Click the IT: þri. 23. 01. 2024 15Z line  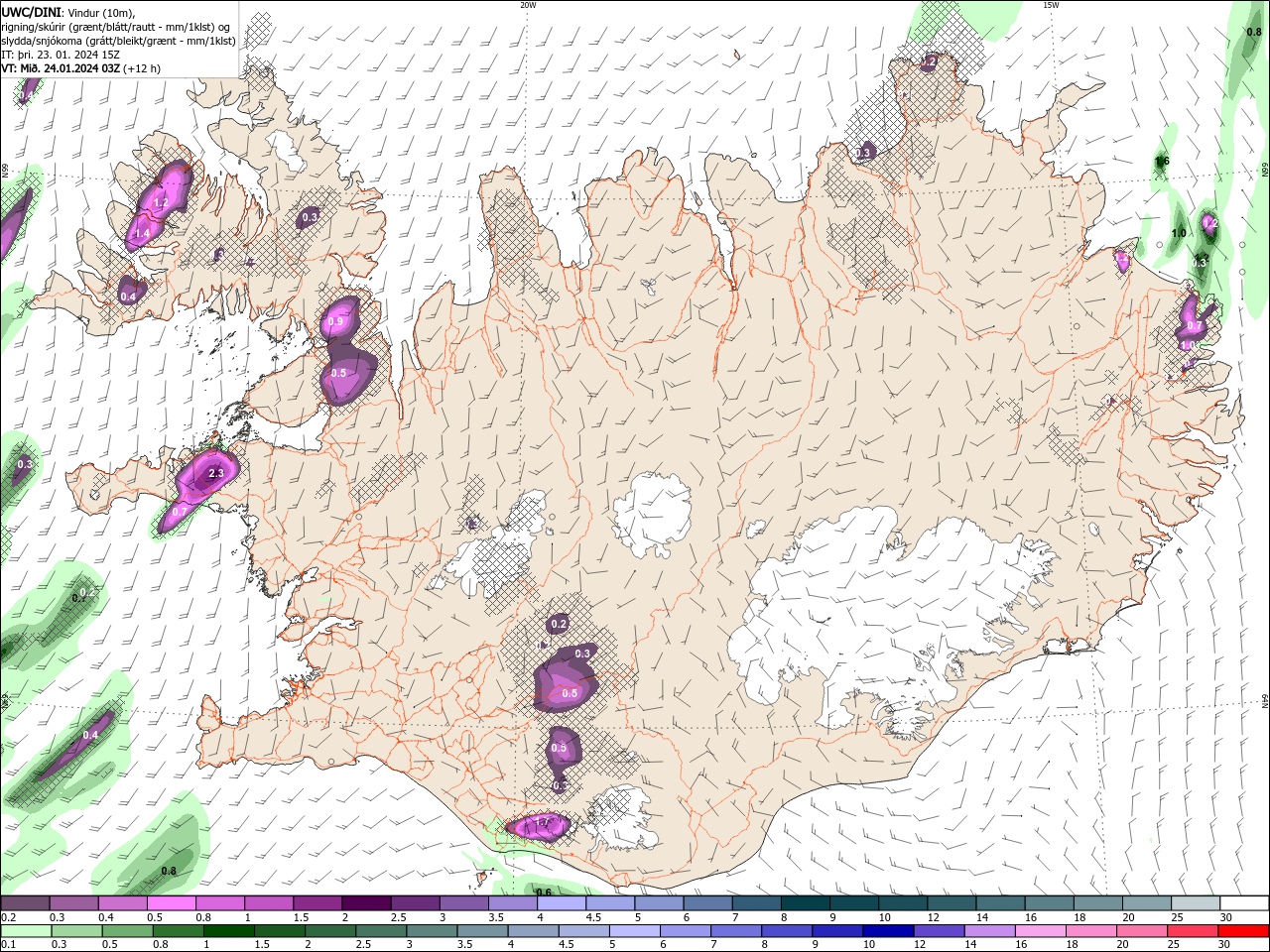[x=61, y=55]
